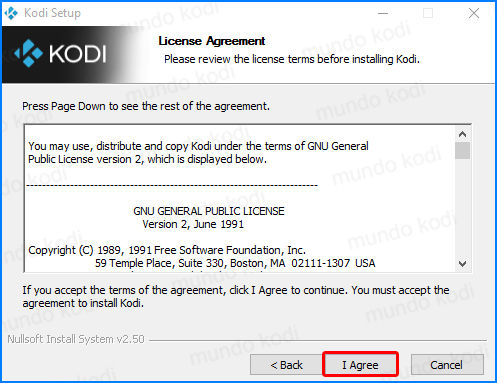The image size is (497, 383).
Task: Click the KODI logo in the header banner
Action: 60,53
